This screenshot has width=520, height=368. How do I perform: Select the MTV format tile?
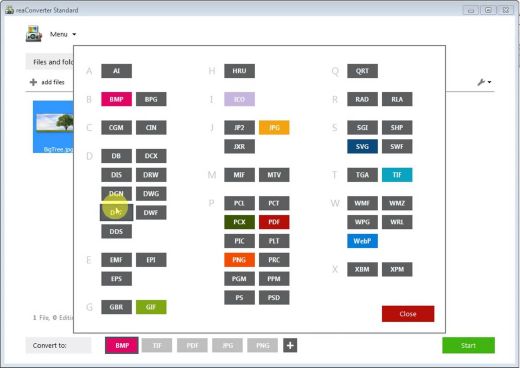click(x=274, y=175)
